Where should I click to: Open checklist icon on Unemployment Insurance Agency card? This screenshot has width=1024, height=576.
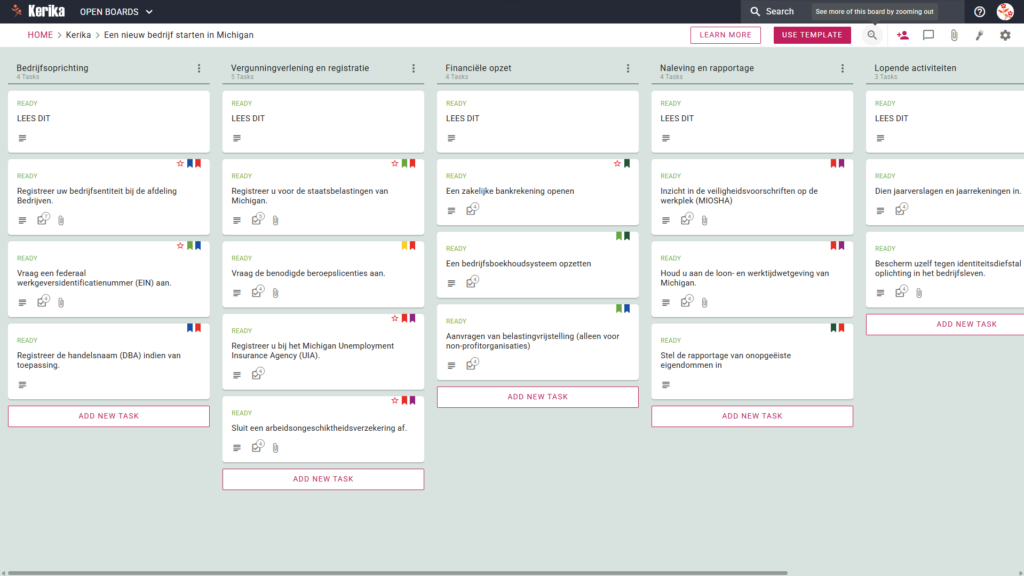[x=257, y=374]
